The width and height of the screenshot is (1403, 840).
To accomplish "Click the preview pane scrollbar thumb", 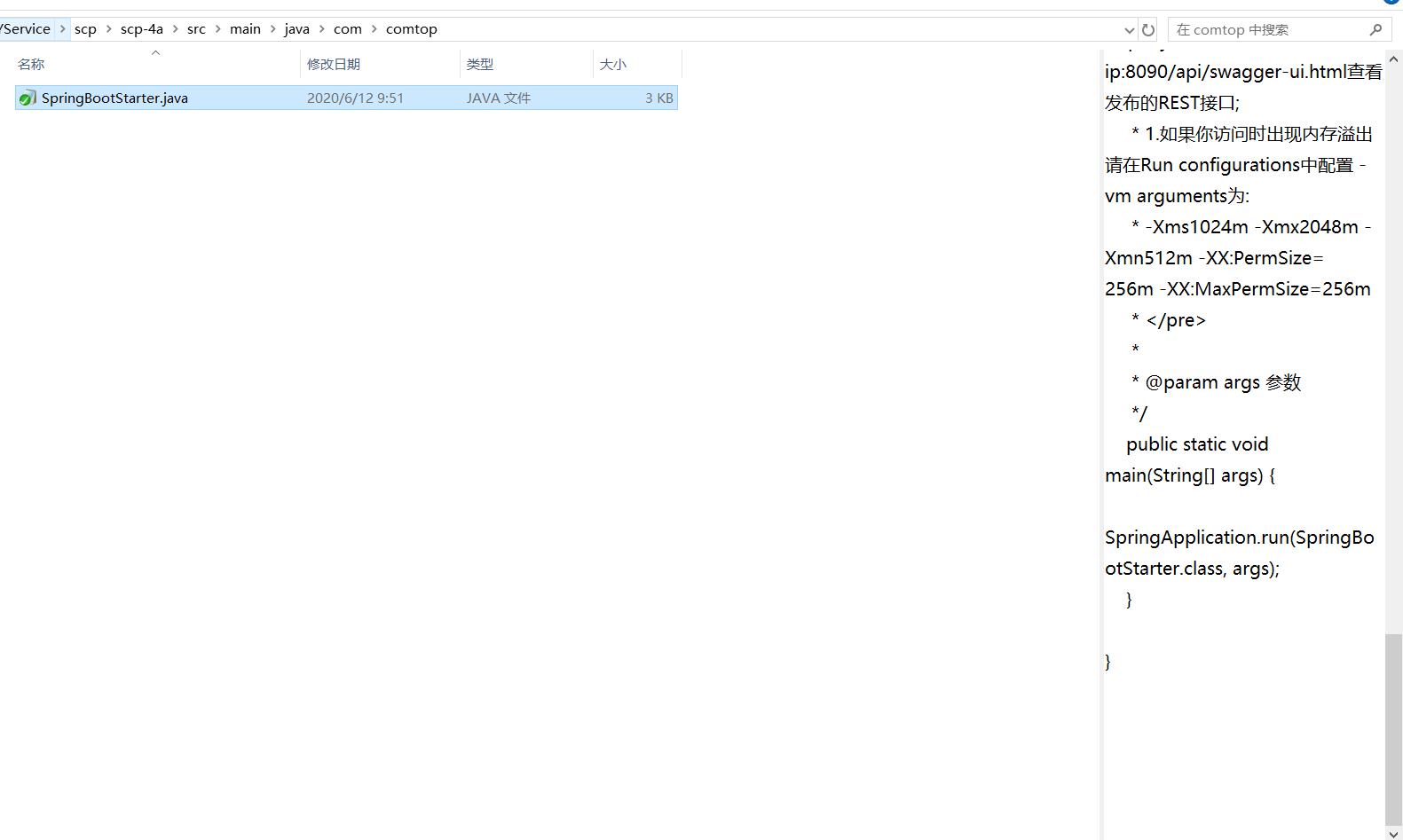I will tap(1393, 729).
